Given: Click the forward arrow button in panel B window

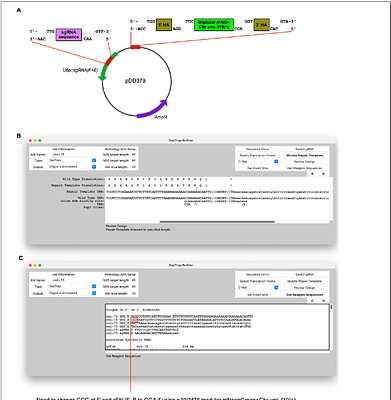Looking at the screenshot, I should [323, 174].
